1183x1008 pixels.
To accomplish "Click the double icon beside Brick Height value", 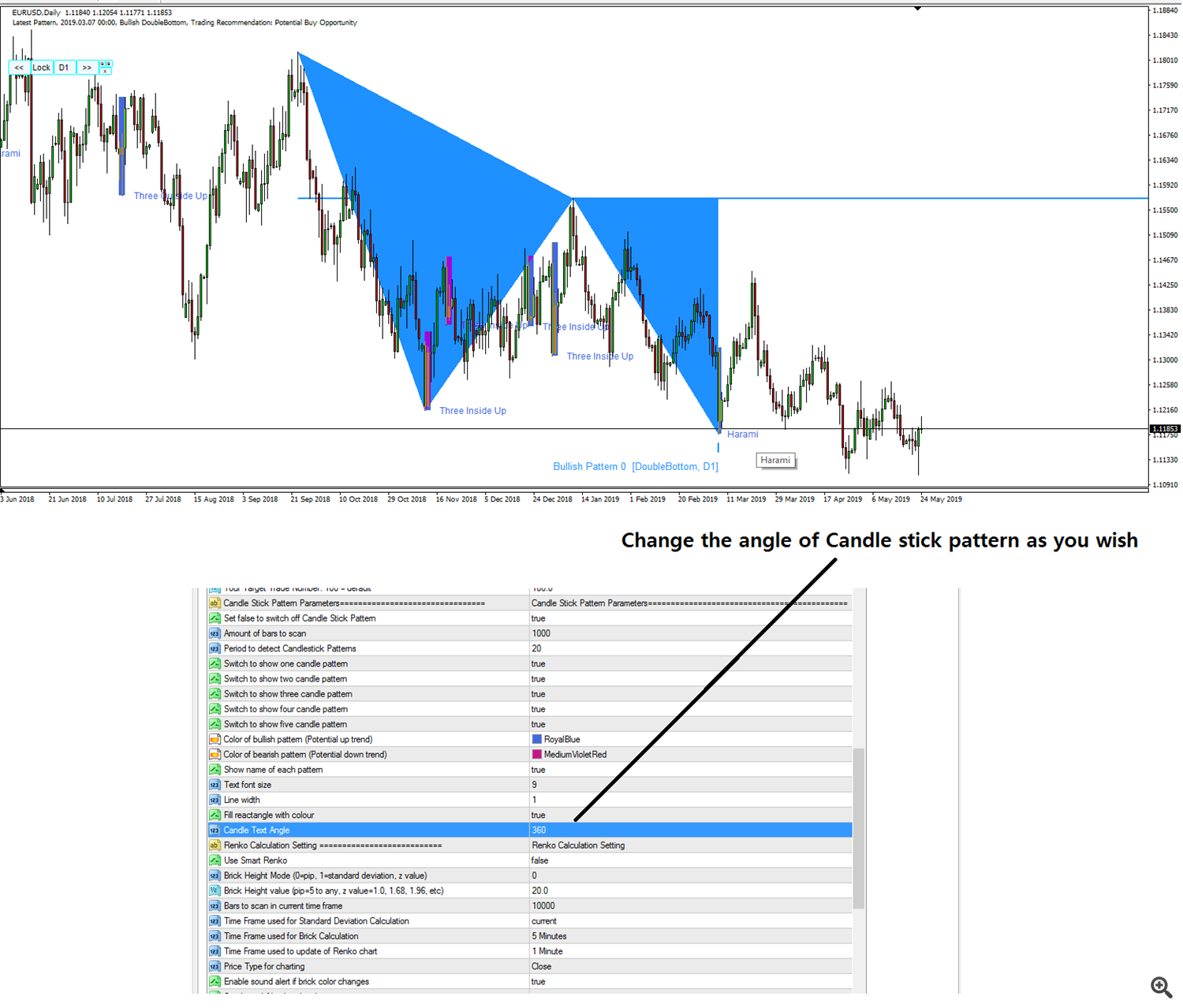I will (215, 890).
